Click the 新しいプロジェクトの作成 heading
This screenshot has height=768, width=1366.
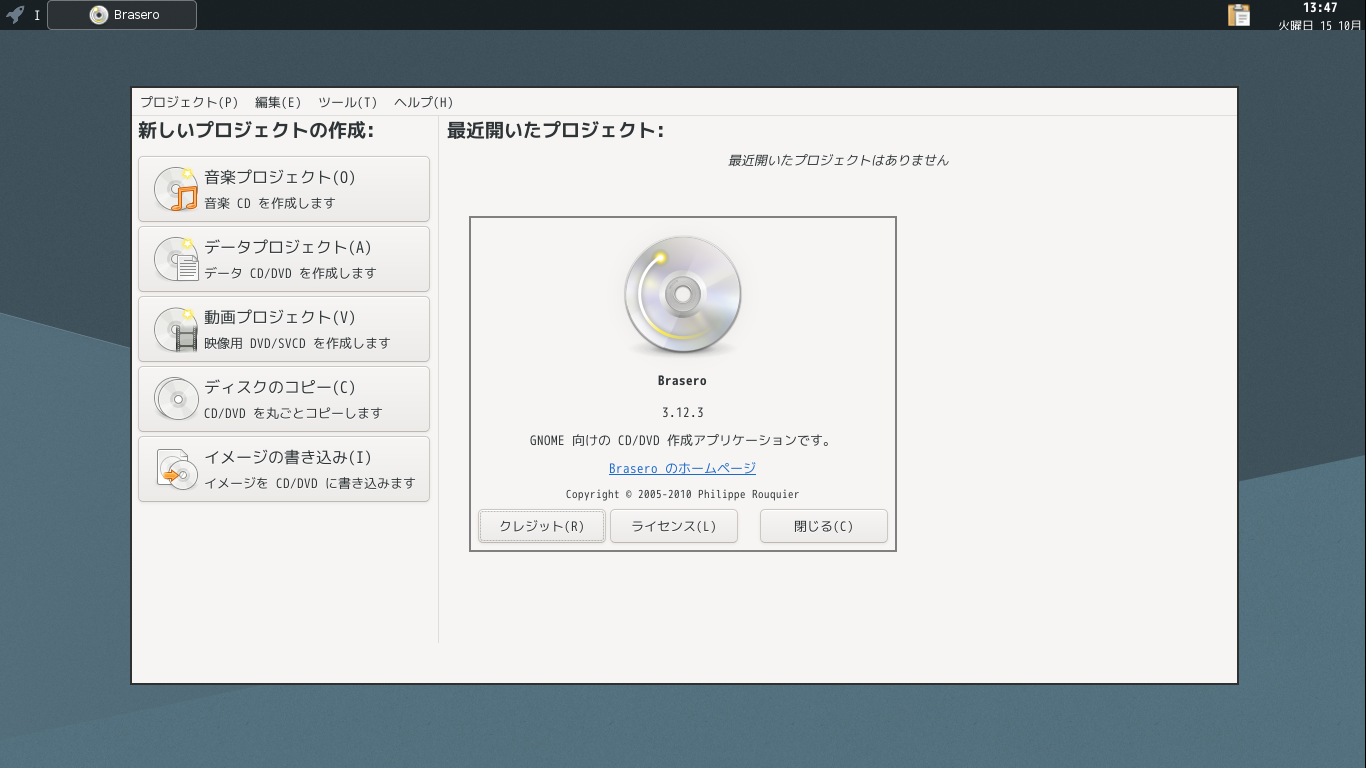pos(256,130)
